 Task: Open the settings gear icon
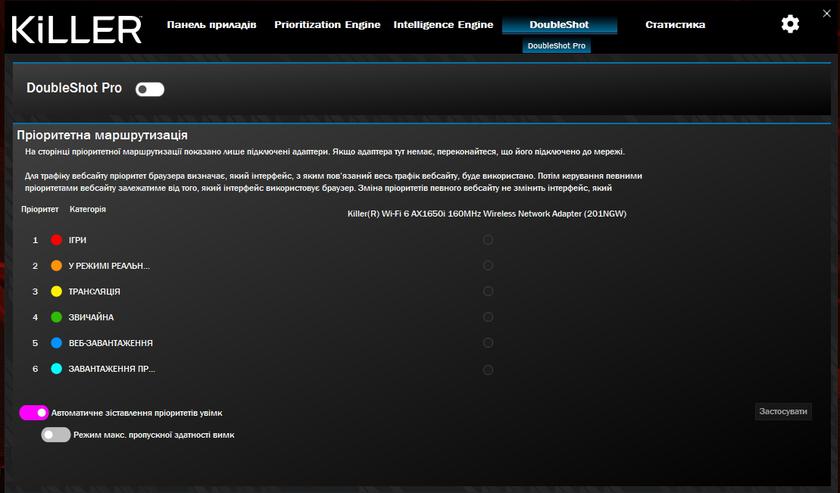pyautogui.click(x=790, y=24)
